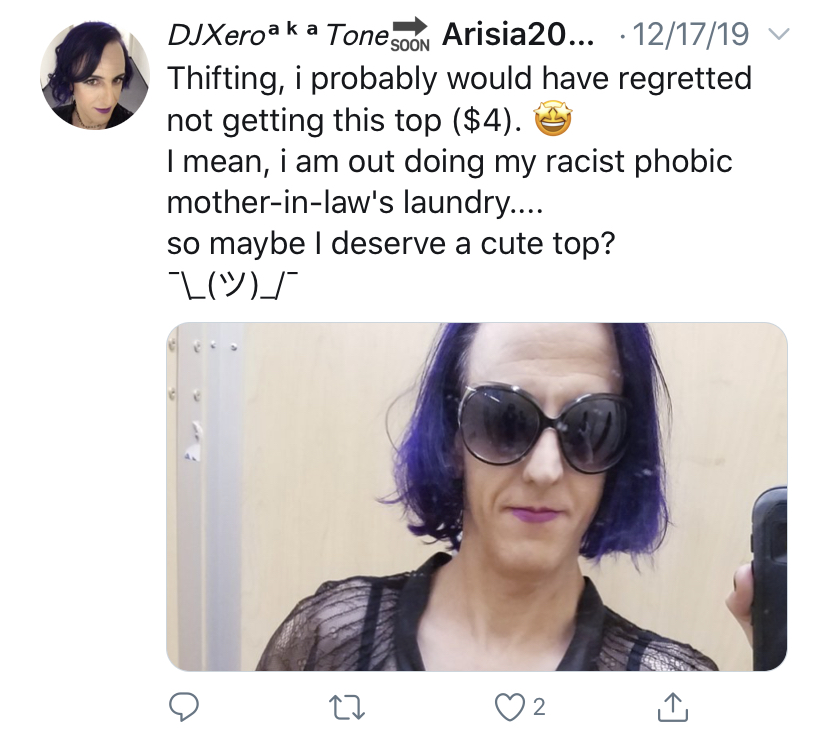Click the like count number 2
The height and width of the screenshot is (737, 828).
pos(538,707)
